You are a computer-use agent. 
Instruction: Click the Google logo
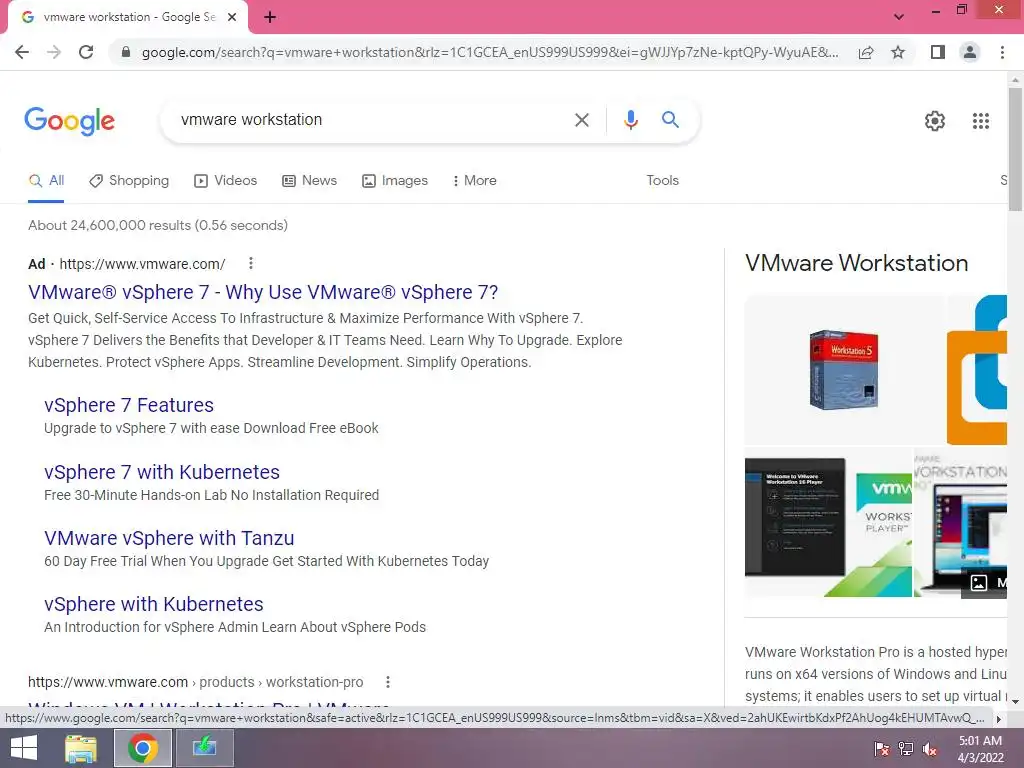(70, 121)
